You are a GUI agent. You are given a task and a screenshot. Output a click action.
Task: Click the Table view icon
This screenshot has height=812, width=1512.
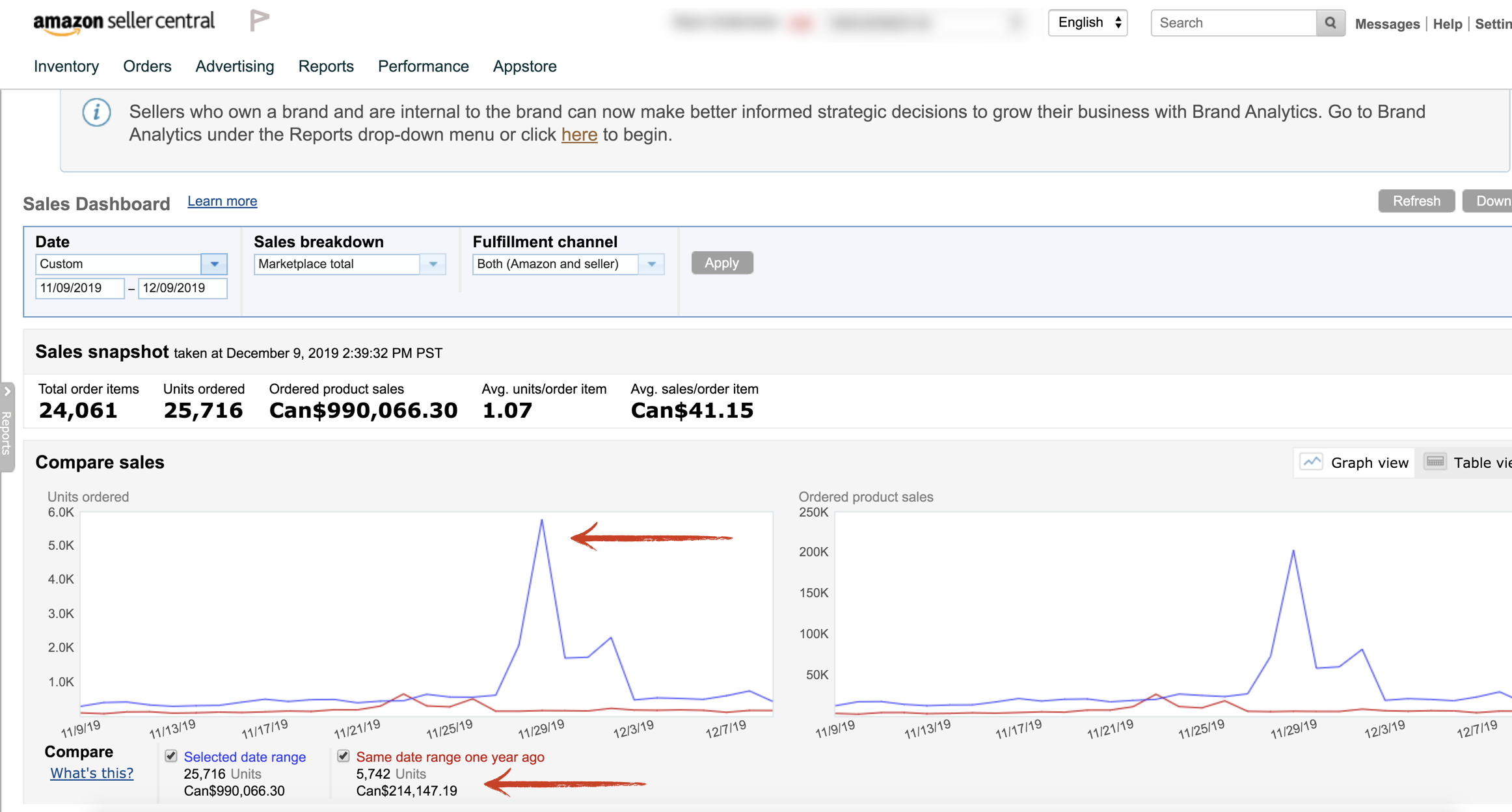click(1435, 462)
